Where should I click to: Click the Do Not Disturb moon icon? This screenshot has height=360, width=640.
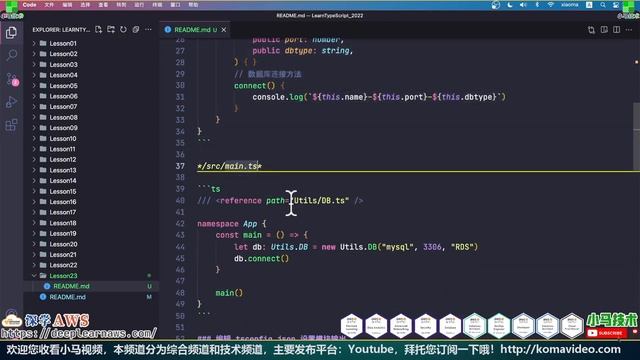[510, 5]
